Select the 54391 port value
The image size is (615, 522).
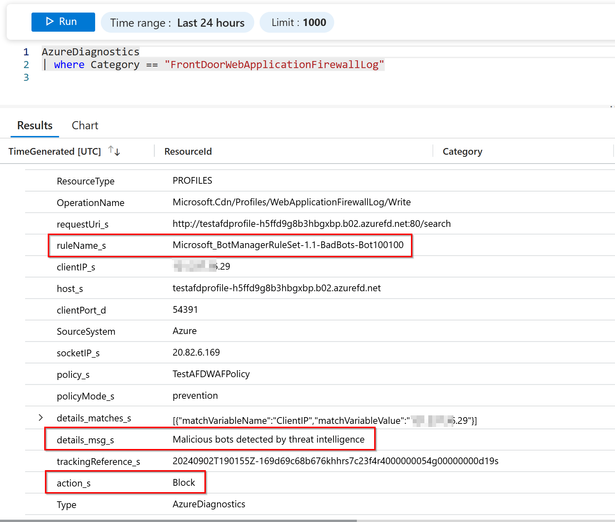coord(185,309)
